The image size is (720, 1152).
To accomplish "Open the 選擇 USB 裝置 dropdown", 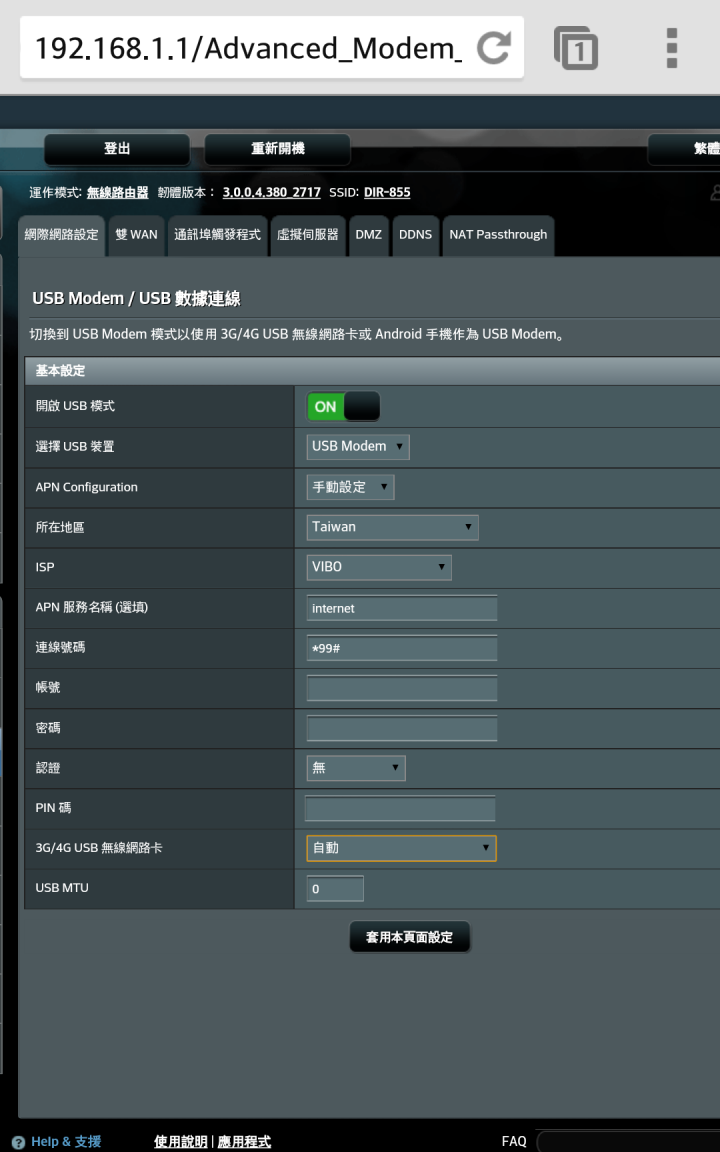I will [x=358, y=447].
